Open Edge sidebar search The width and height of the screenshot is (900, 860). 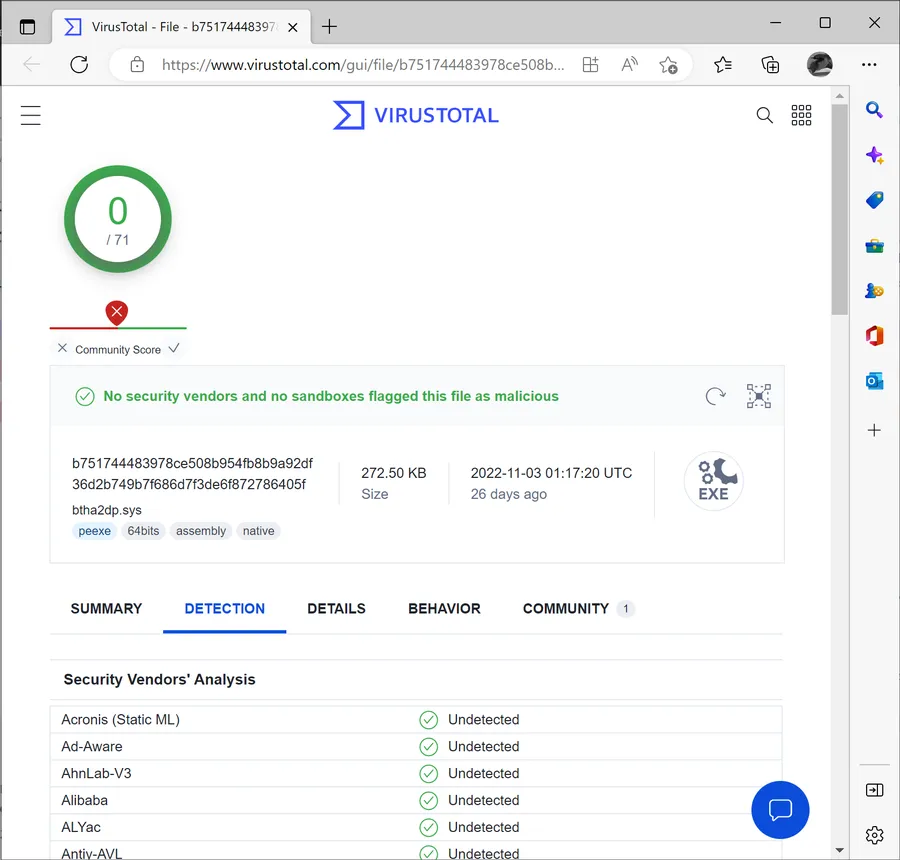[874, 109]
